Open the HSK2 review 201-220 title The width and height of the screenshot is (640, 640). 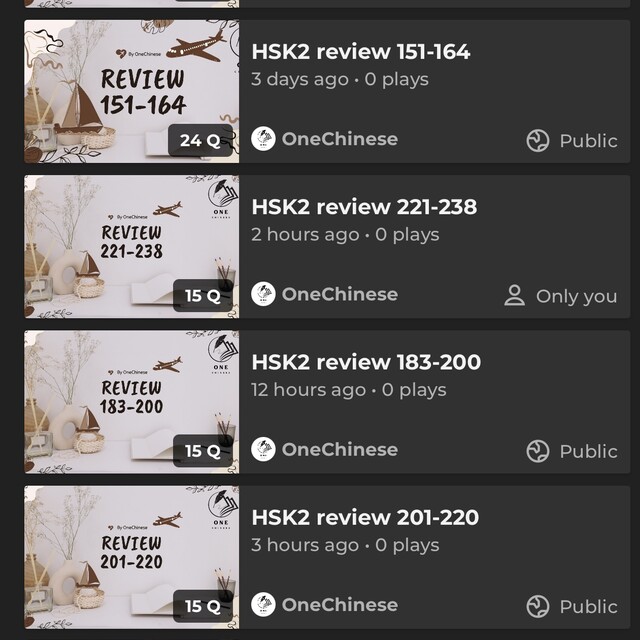[365, 518]
